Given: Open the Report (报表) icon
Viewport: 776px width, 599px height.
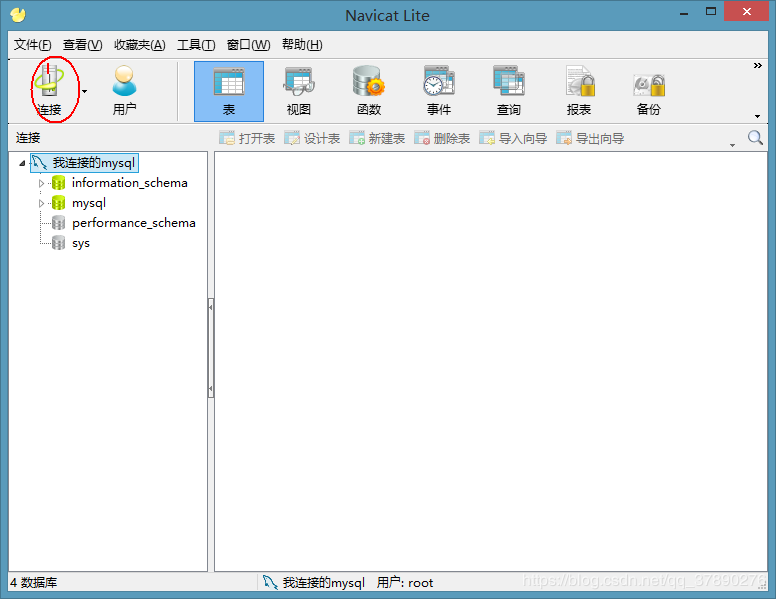Looking at the screenshot, I should (579, 92).
